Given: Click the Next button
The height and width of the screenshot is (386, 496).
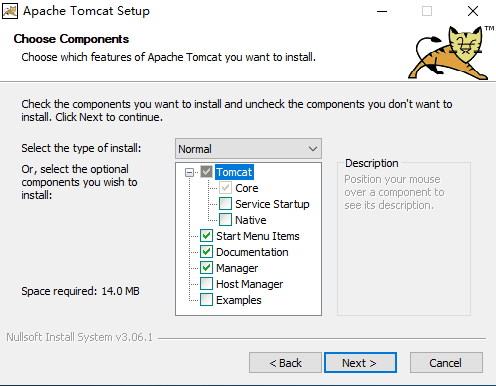Looking at the screenshot, I should (x=360, y=363).
